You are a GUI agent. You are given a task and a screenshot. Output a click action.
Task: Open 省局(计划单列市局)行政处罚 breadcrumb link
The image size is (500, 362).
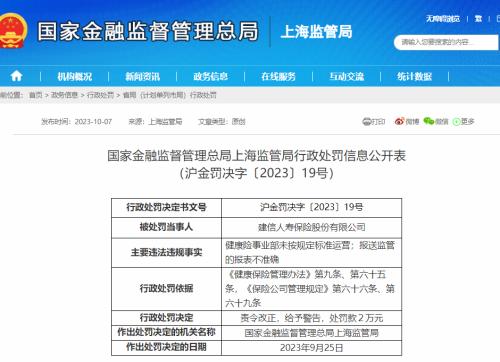coord(170,95)
